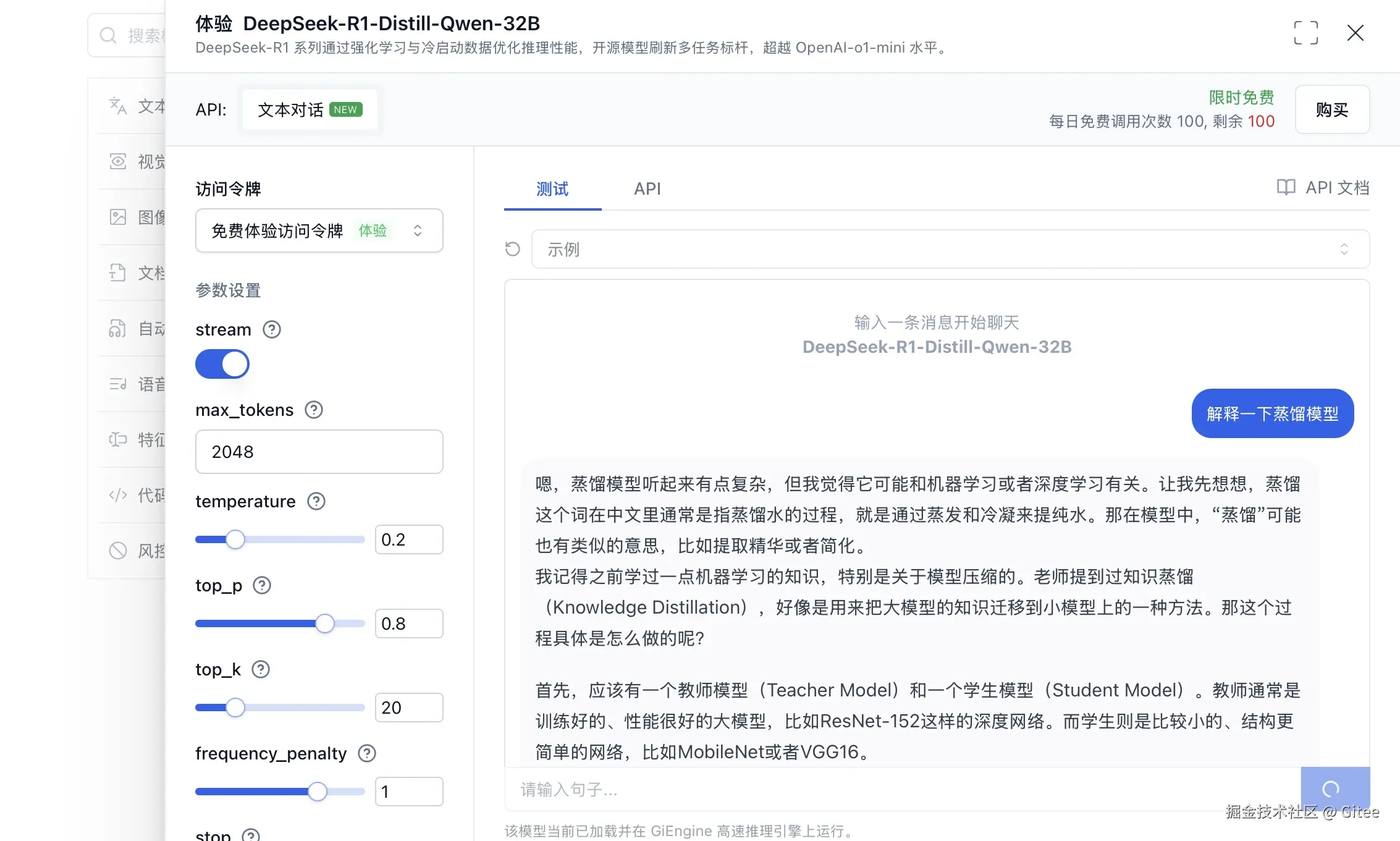Viewport: 1400px width, 841px height.
Task: Click the 购买 purchase button
Action: click(x=1332, y=109)
